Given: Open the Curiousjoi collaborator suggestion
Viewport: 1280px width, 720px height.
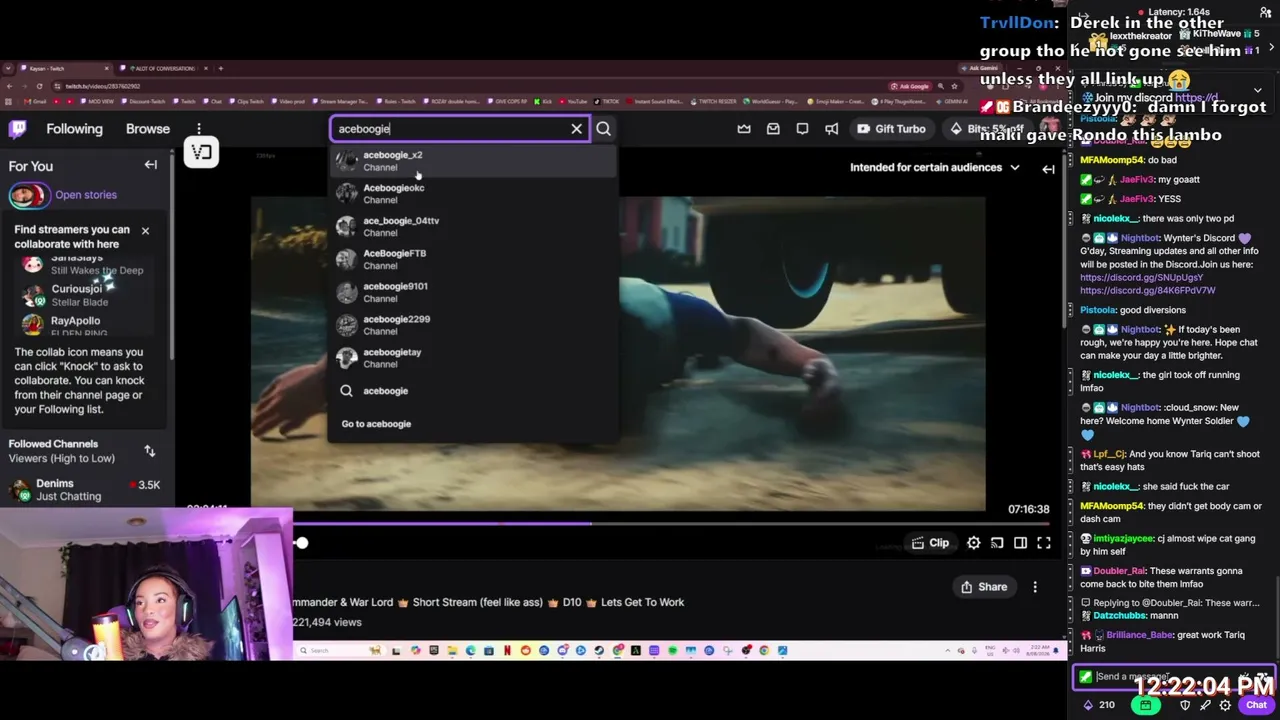Looking at the screenshot, I should 76,295.
